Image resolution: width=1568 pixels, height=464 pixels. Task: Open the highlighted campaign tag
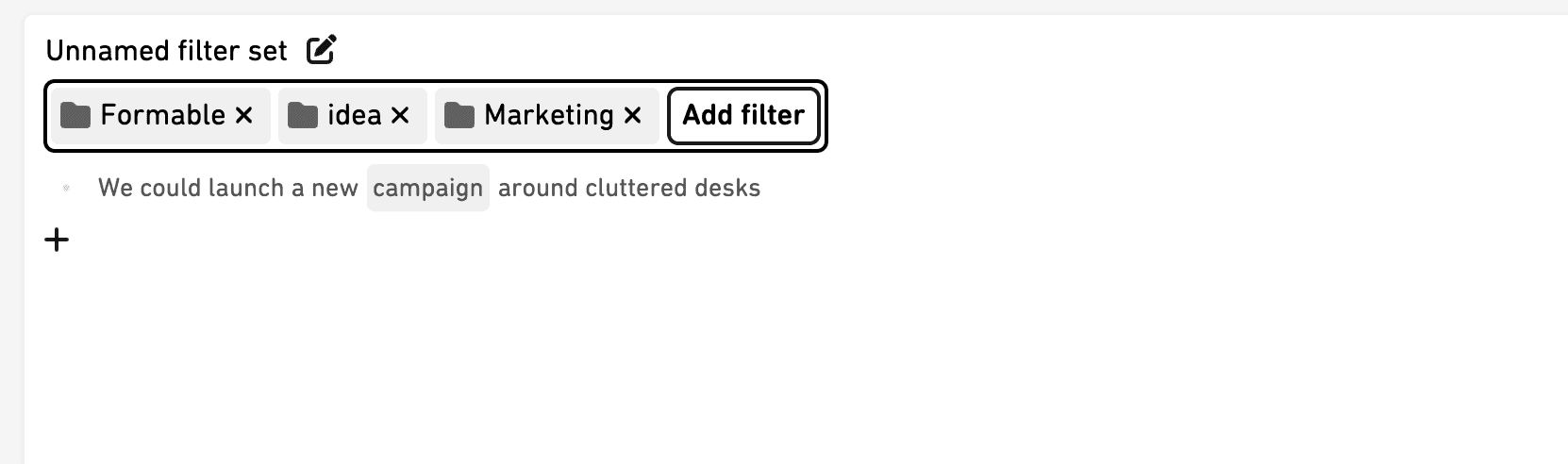point(428,188)
